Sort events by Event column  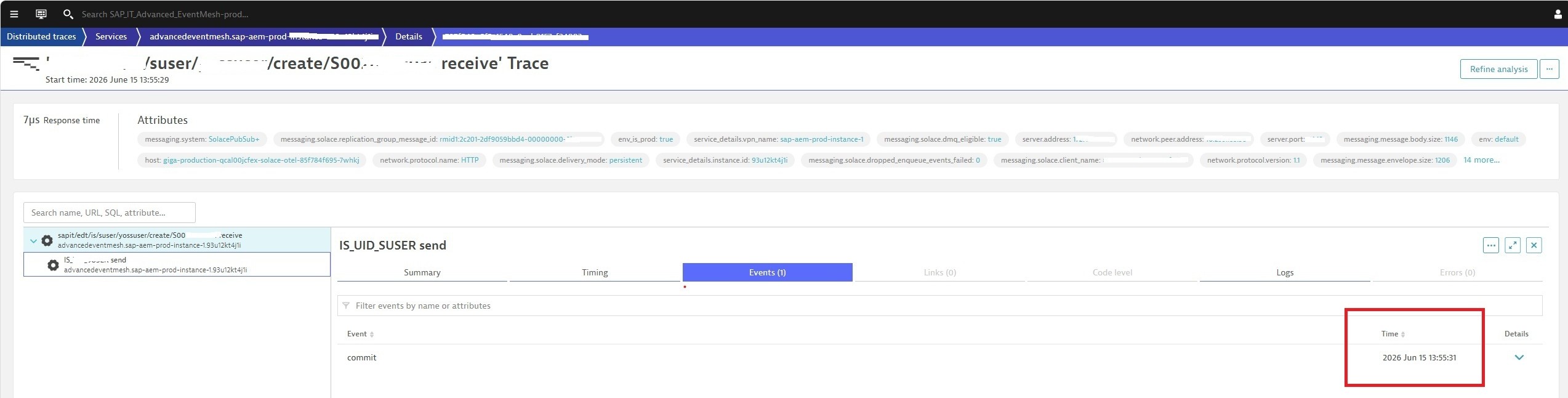click(360, 334)
